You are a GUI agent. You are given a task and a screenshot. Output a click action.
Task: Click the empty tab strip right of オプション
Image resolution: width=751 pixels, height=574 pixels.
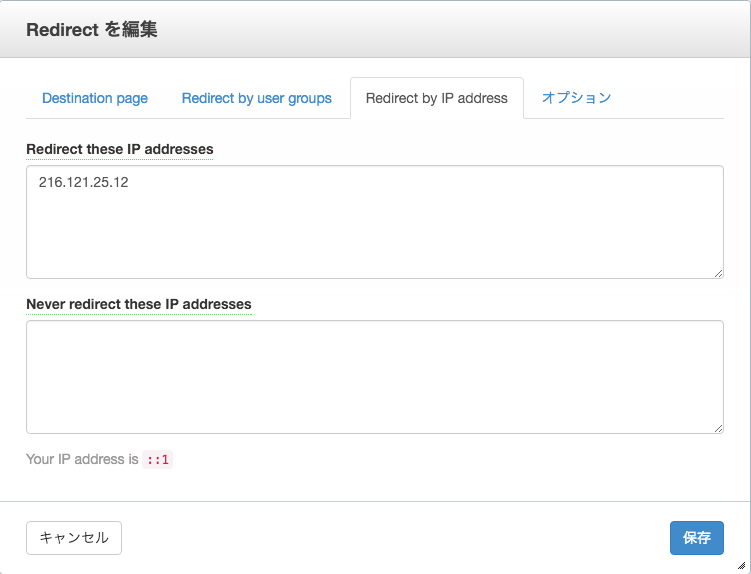(x=670, y=98)
